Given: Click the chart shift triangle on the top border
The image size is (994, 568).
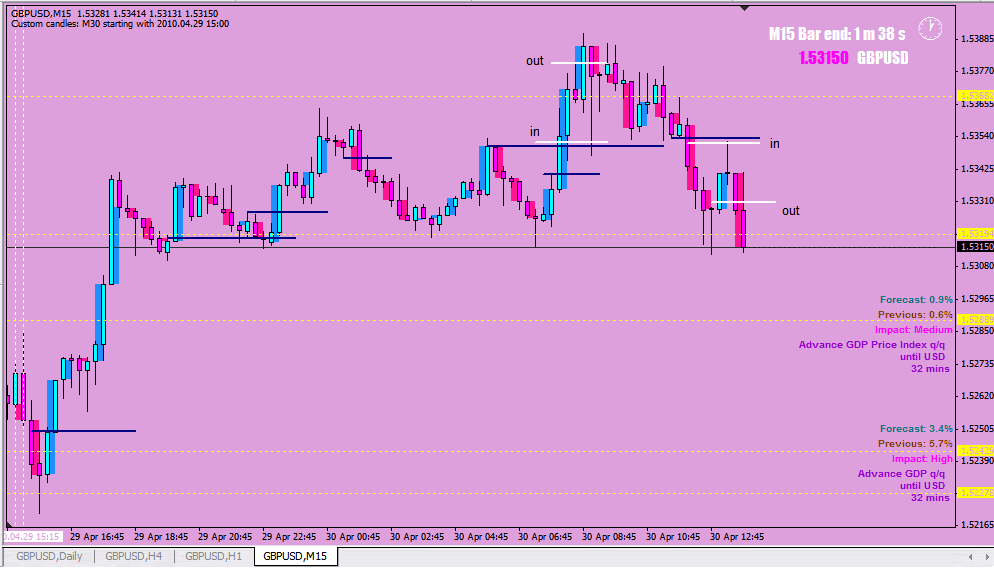Looking at the screenshot, I should click(x=745, y=8).
